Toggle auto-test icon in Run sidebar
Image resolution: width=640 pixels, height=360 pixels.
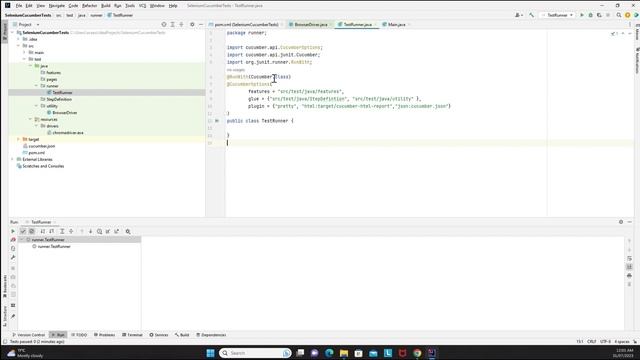(x=13, y=249)
